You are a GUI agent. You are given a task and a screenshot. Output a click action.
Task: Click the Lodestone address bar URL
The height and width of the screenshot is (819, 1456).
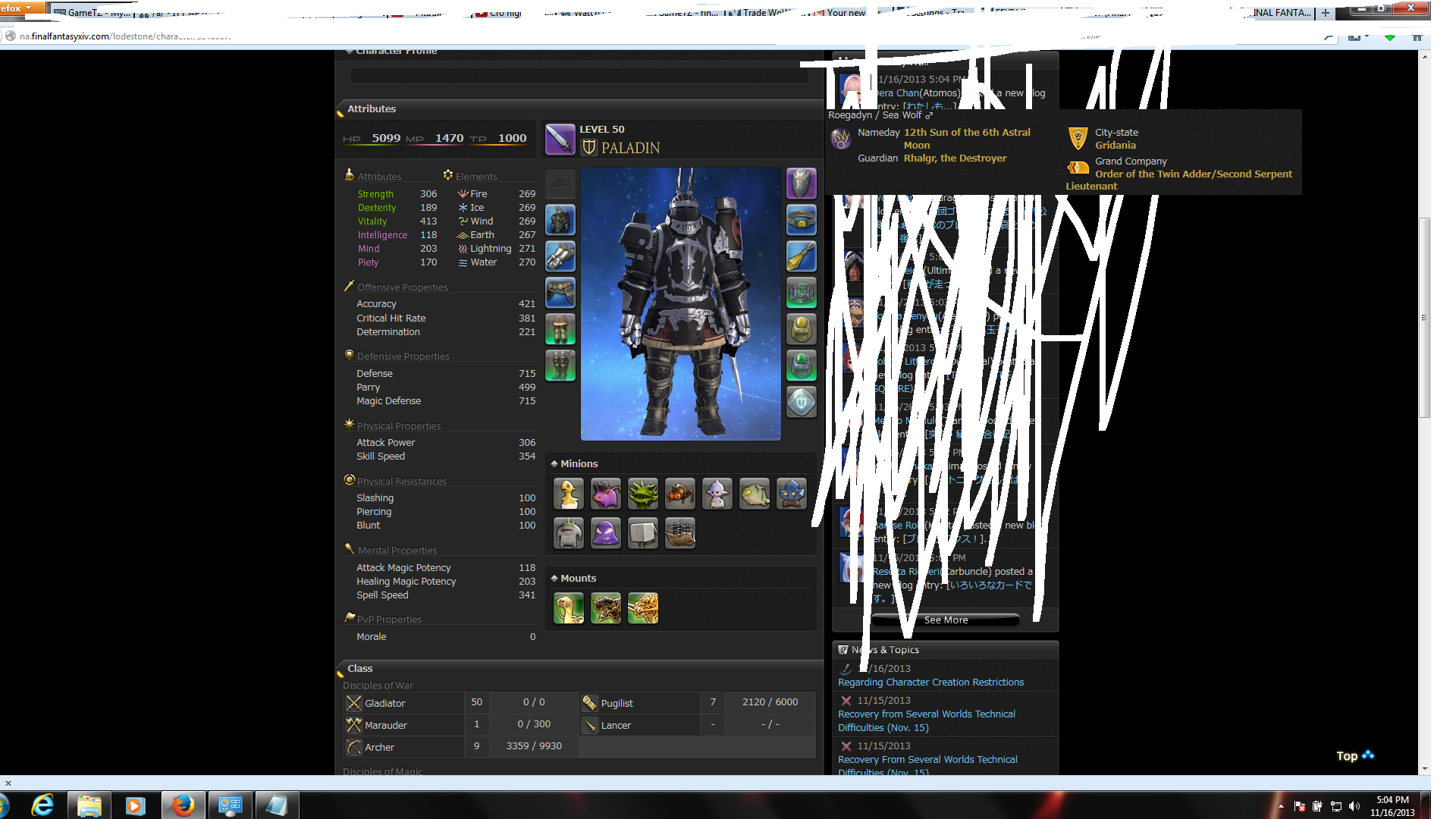[x=125, y=36]
